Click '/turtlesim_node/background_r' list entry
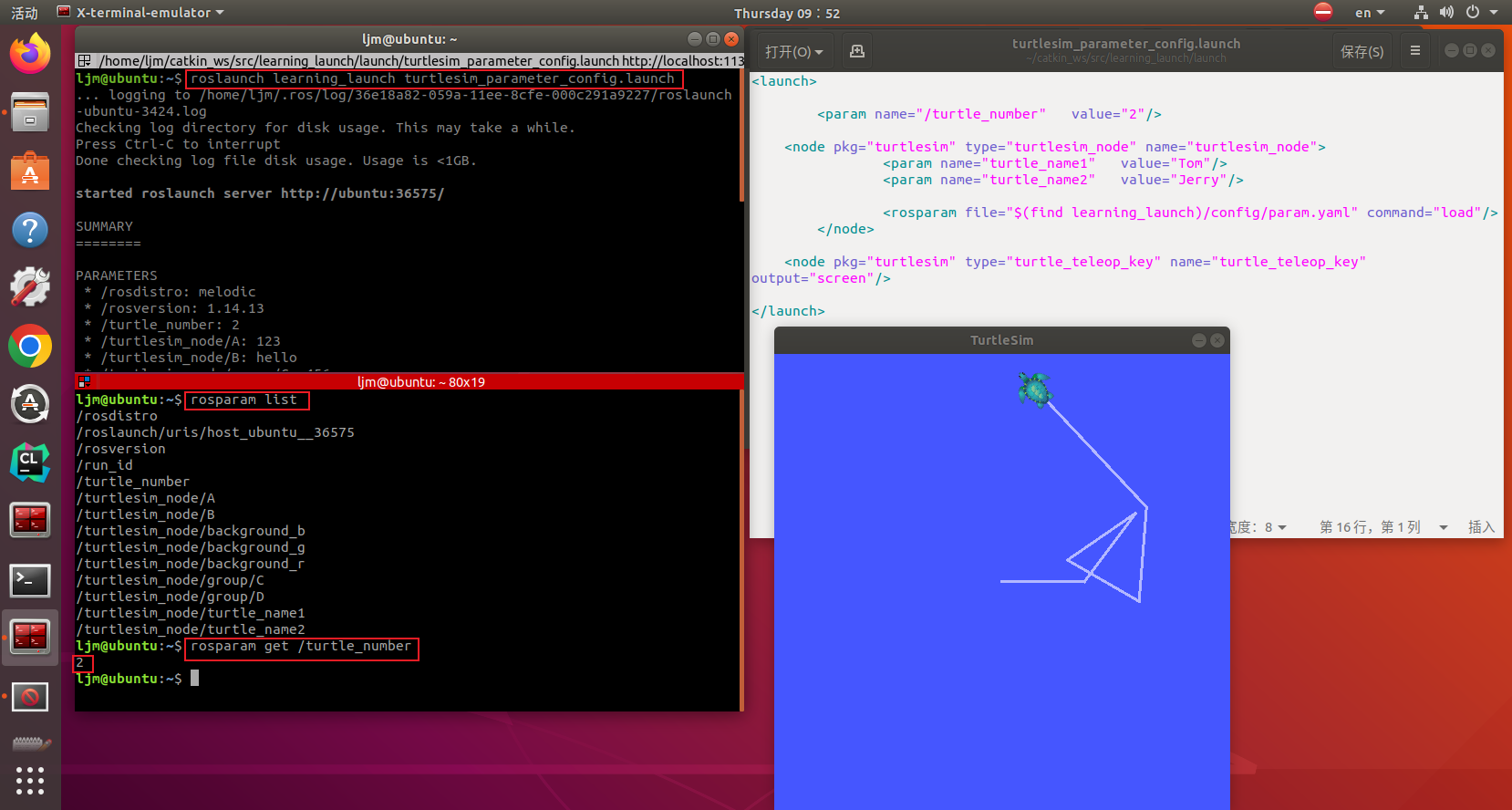The height and width of the screenshot is (810, 1512). pos(191,564)
